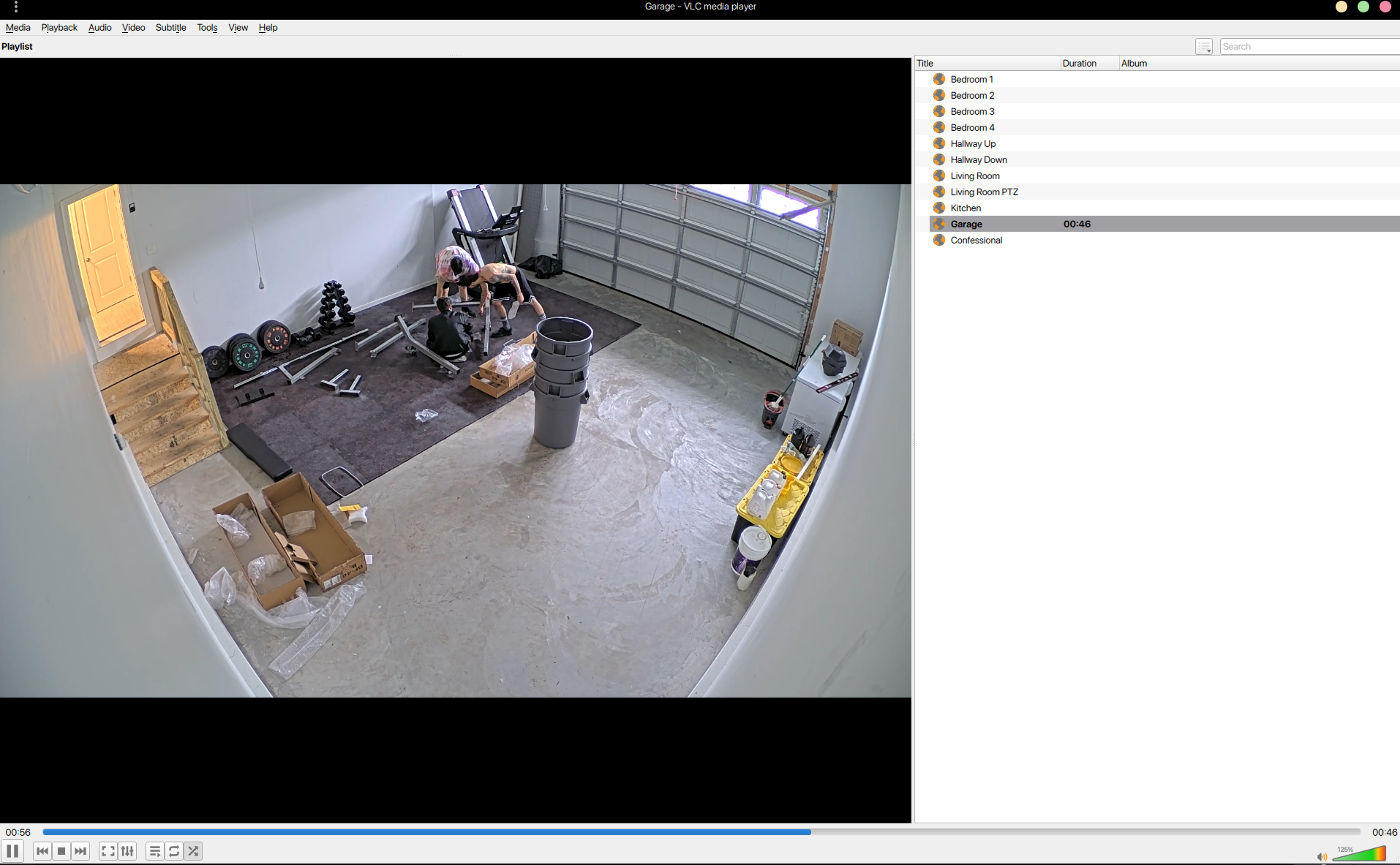Screen dimensions: 1400x865
Task: Toggle random shuffle playback
Action: [x=193, y=851]
